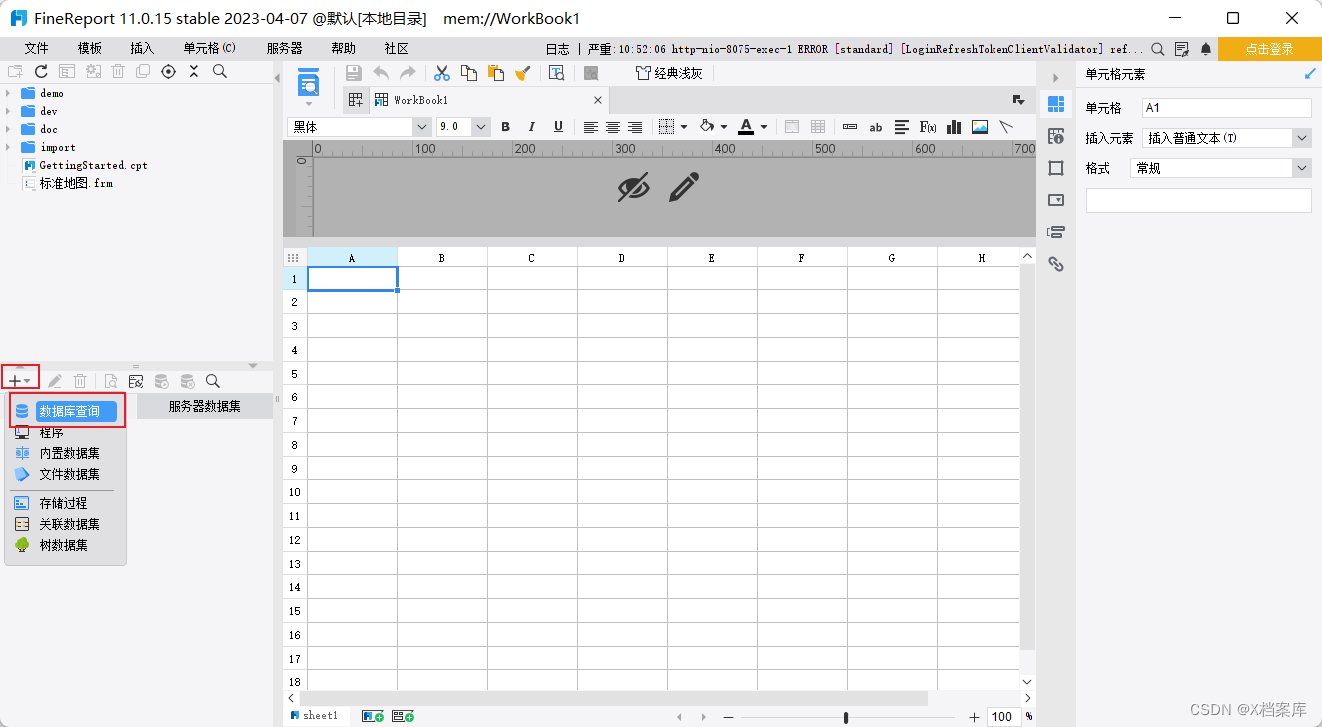Open the 社区 menu
1322x727 pixels.
(396, 48)
